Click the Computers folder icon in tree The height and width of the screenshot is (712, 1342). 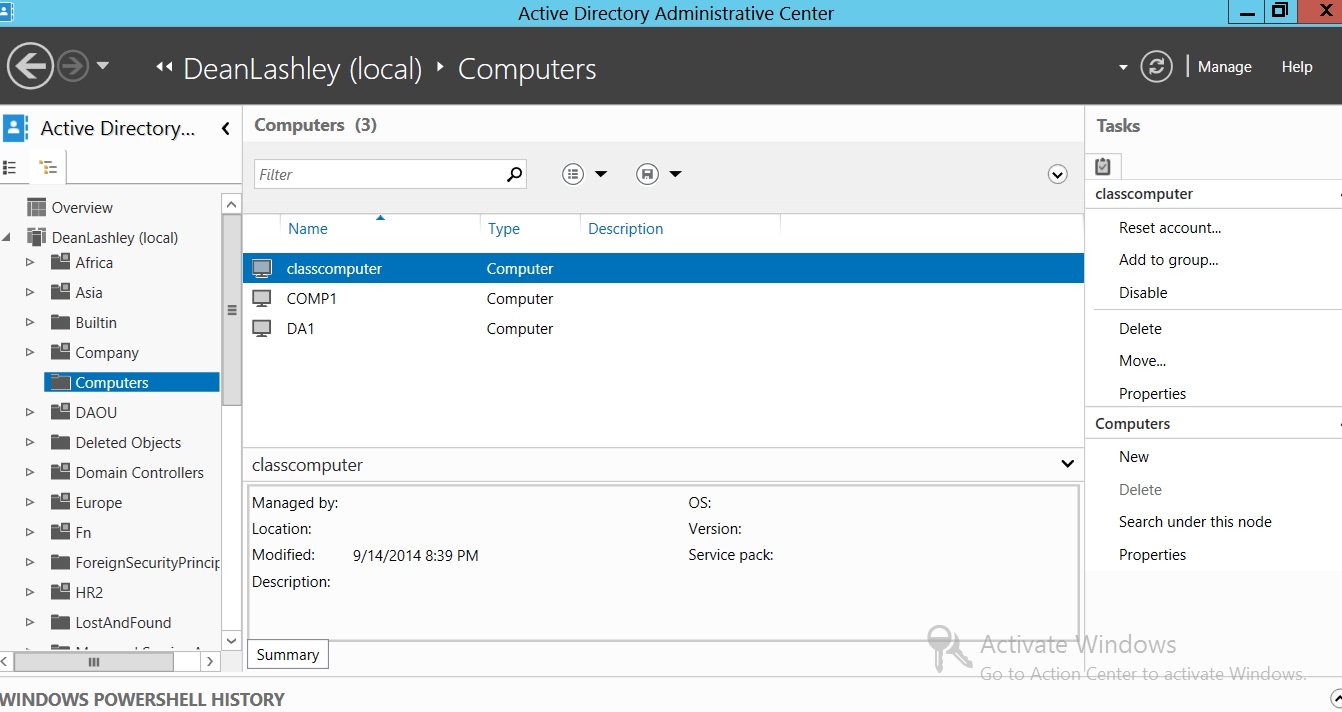coord(60,382)
